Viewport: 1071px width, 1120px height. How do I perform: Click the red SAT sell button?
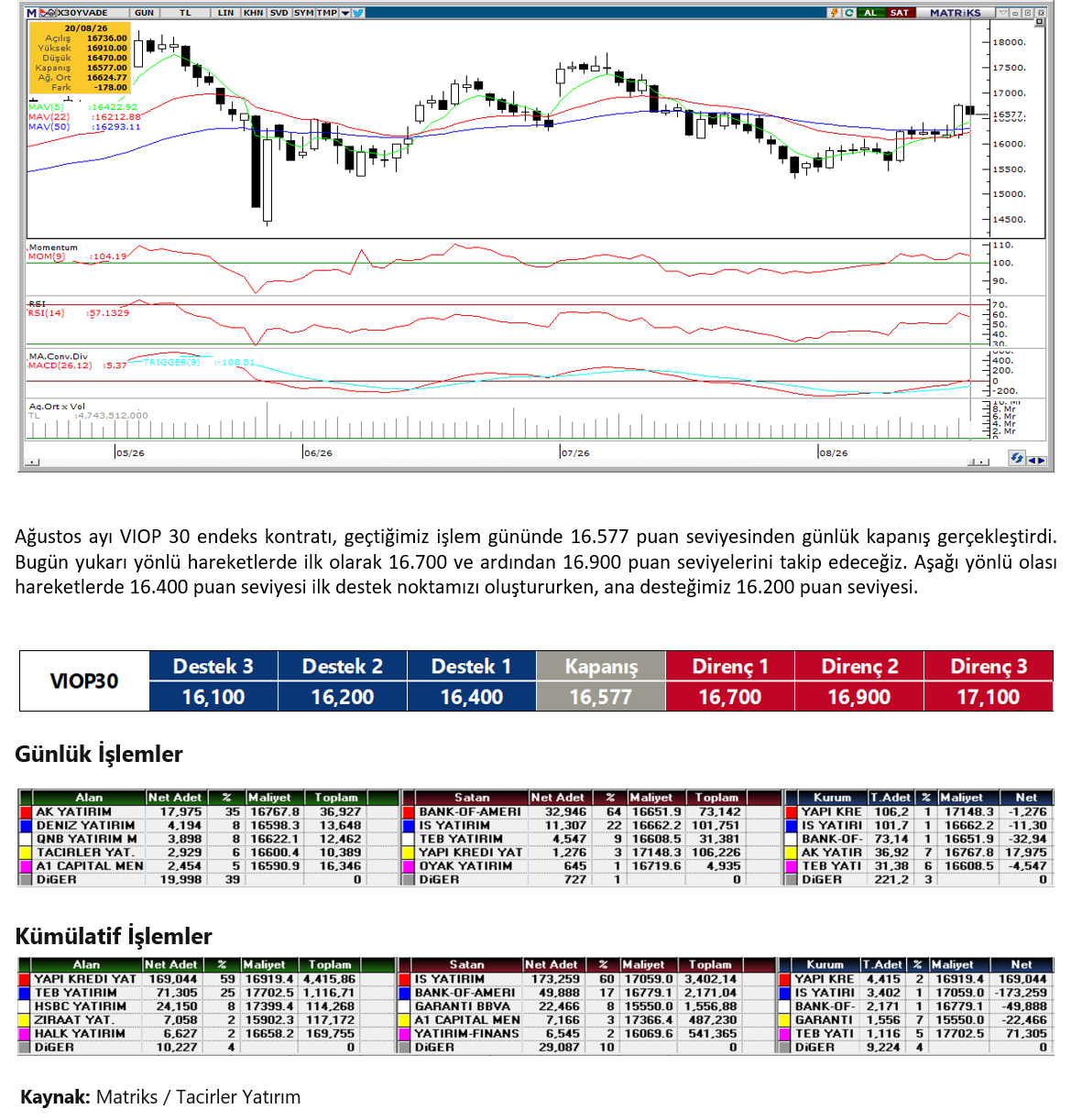pos(901,13)
